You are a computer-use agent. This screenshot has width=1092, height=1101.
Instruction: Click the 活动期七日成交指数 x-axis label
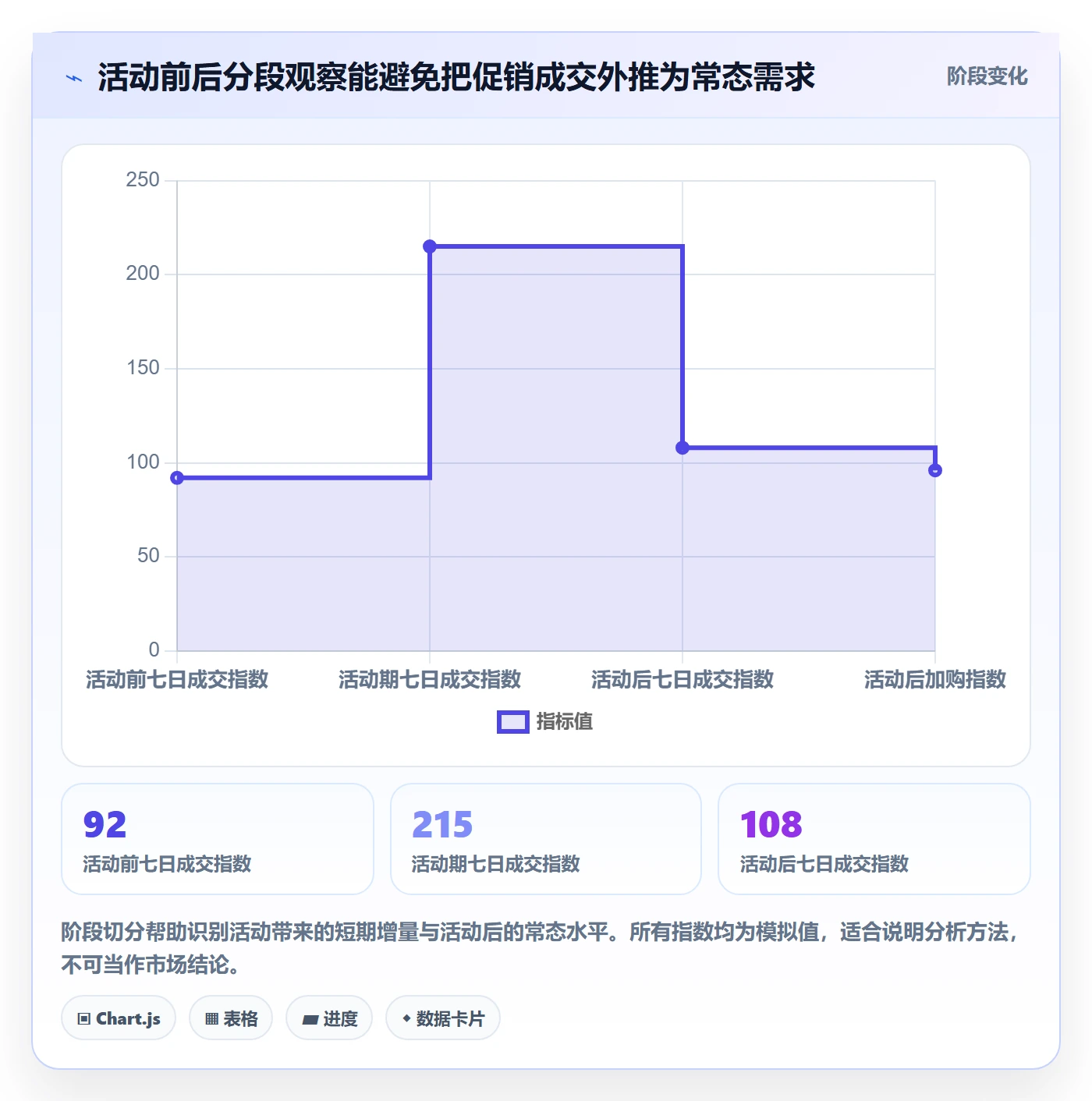point(430,679)
